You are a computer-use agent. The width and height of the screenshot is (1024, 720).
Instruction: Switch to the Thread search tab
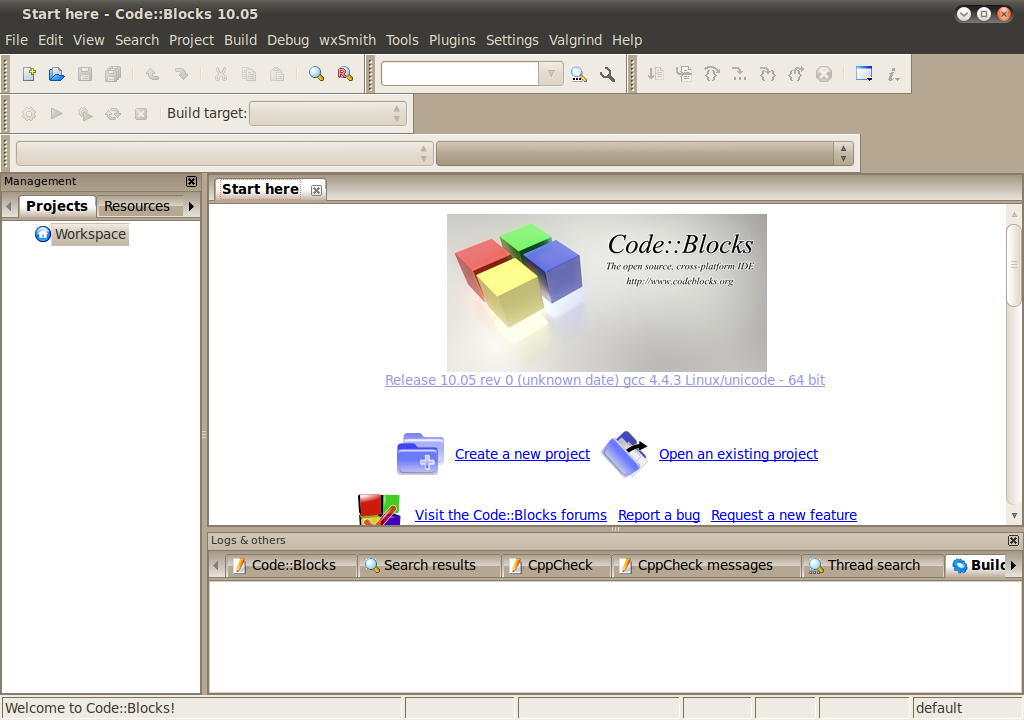[874, 565]
